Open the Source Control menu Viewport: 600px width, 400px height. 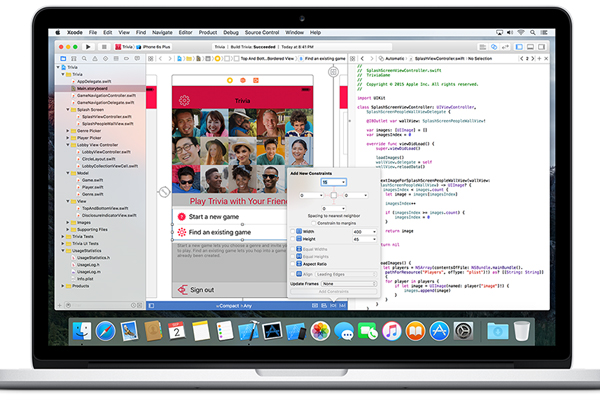pyautogui.click(x=262, y=33)
